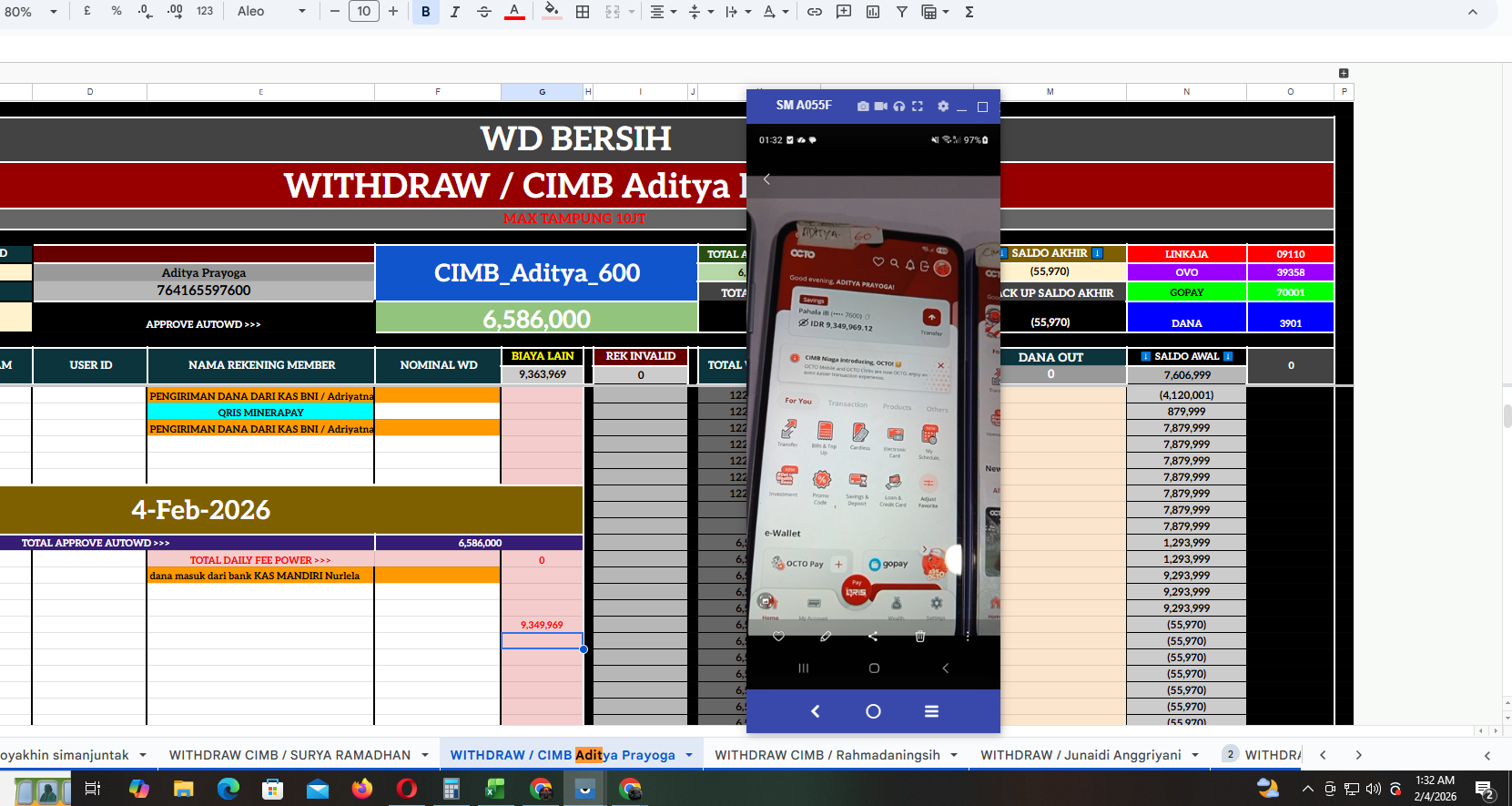This screenshot has height=806, width=1512.
Task: Switch to WITHDRAW CIMB / Rahmadaningsih tab
Action: click(827, 755)
